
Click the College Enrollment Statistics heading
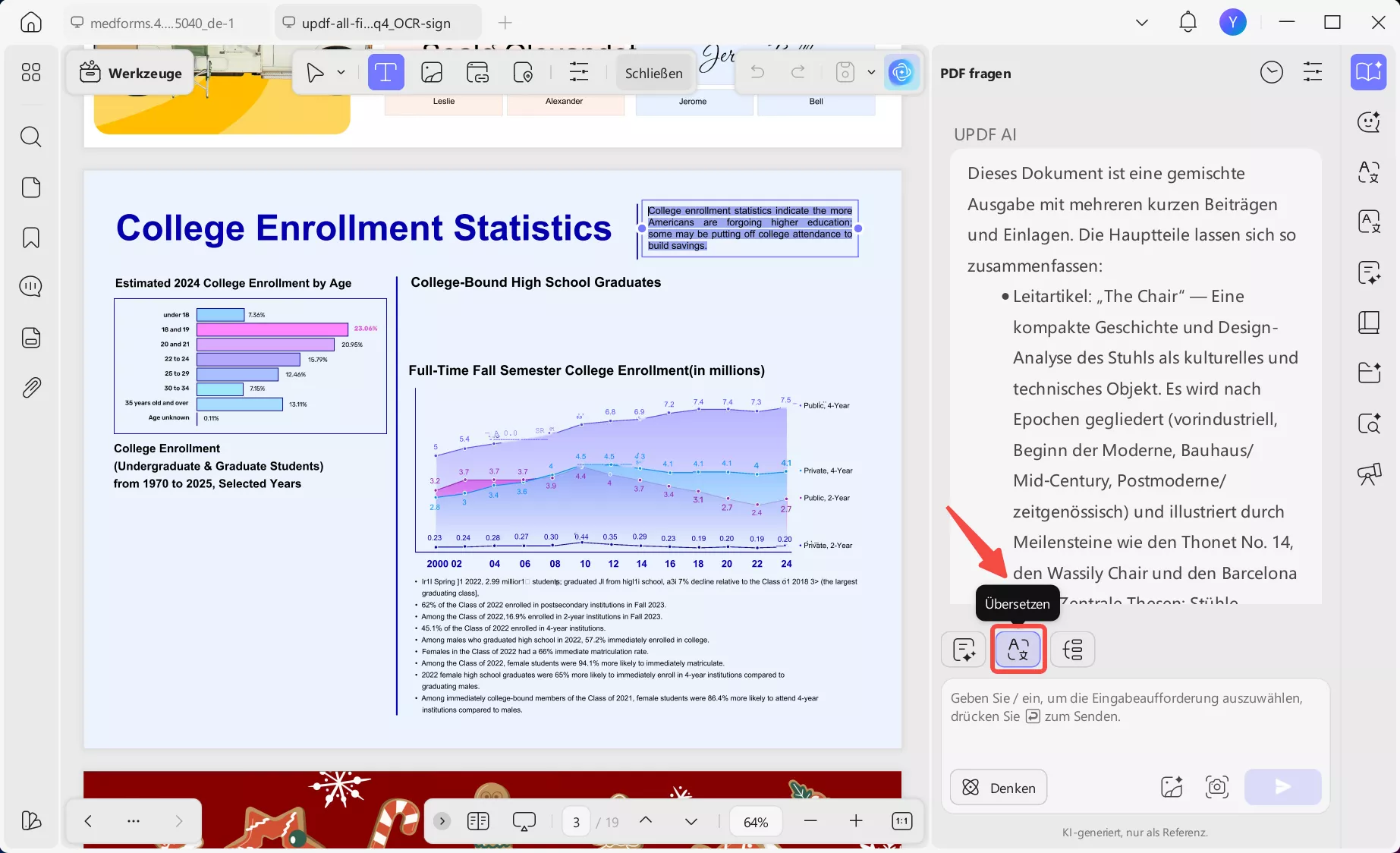(363, 228)
